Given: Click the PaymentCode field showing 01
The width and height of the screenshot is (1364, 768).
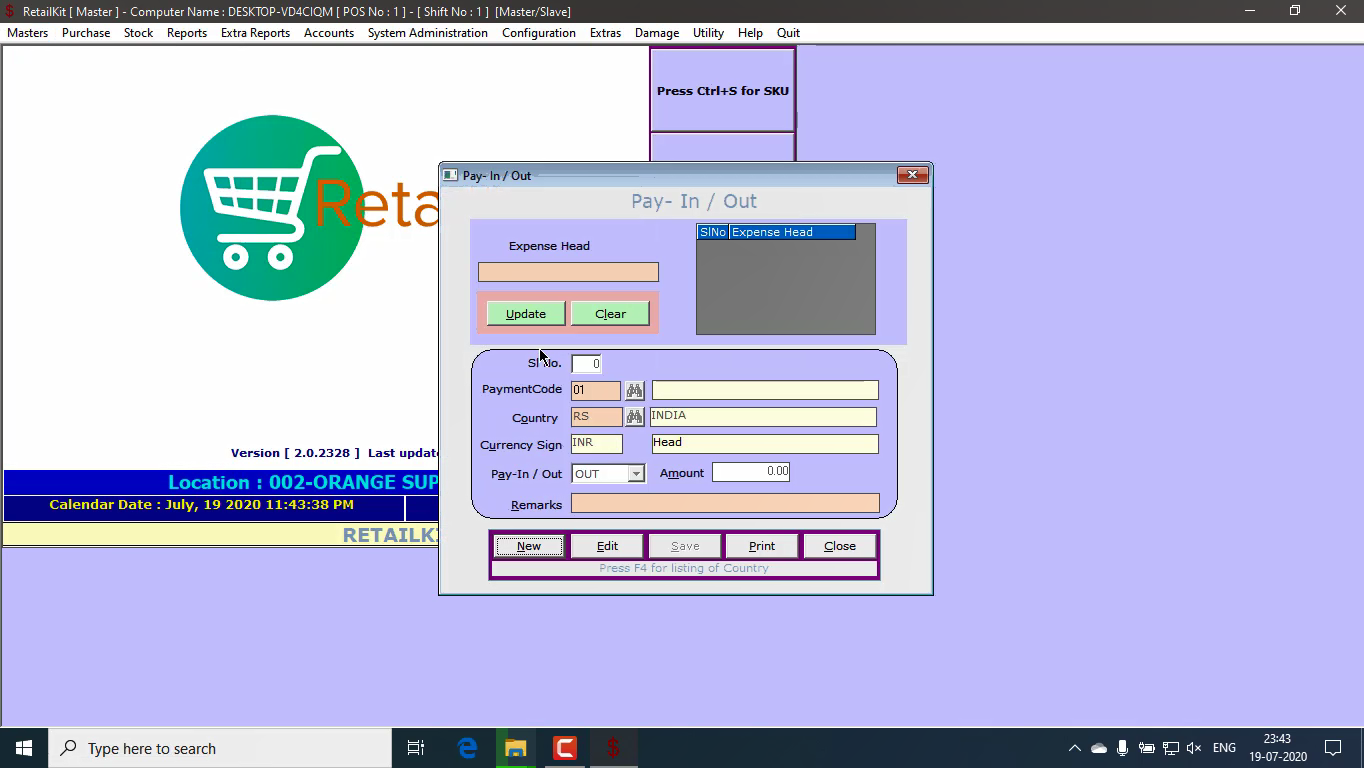Looking at the screenshot, I should (596, 390).
